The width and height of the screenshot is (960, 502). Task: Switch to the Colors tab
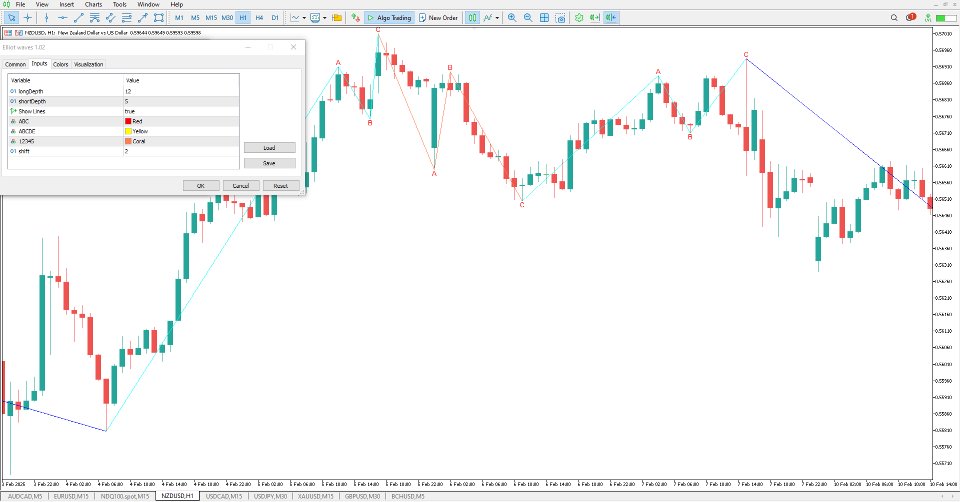[x=61, y=64]
